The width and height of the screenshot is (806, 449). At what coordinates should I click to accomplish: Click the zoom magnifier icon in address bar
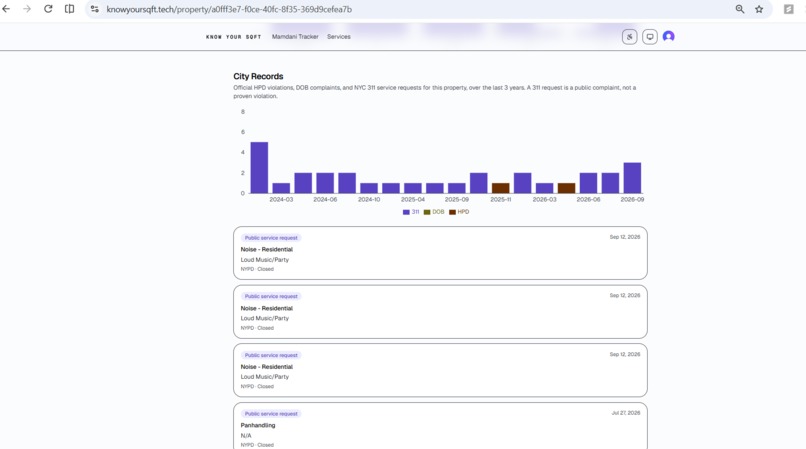(x=740, y=9)
